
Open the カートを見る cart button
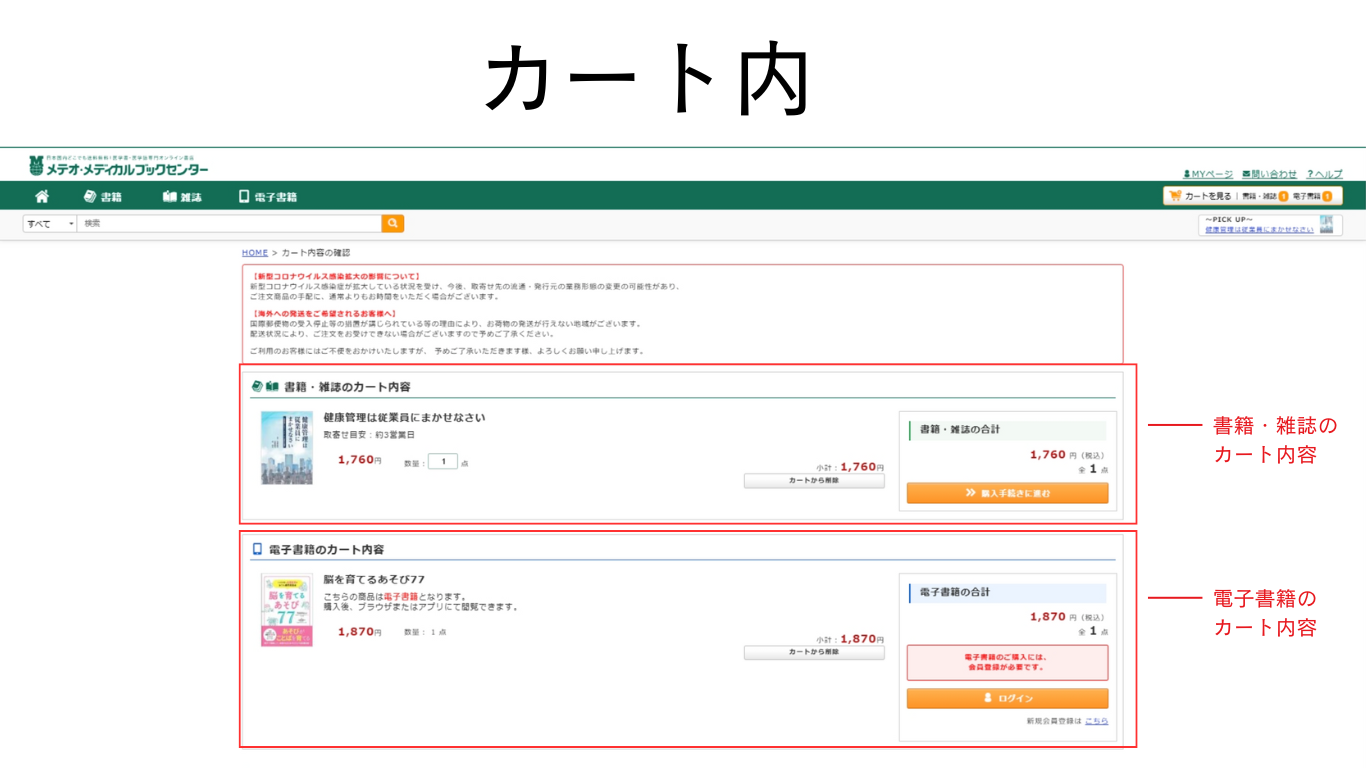tap(1200, 197)
